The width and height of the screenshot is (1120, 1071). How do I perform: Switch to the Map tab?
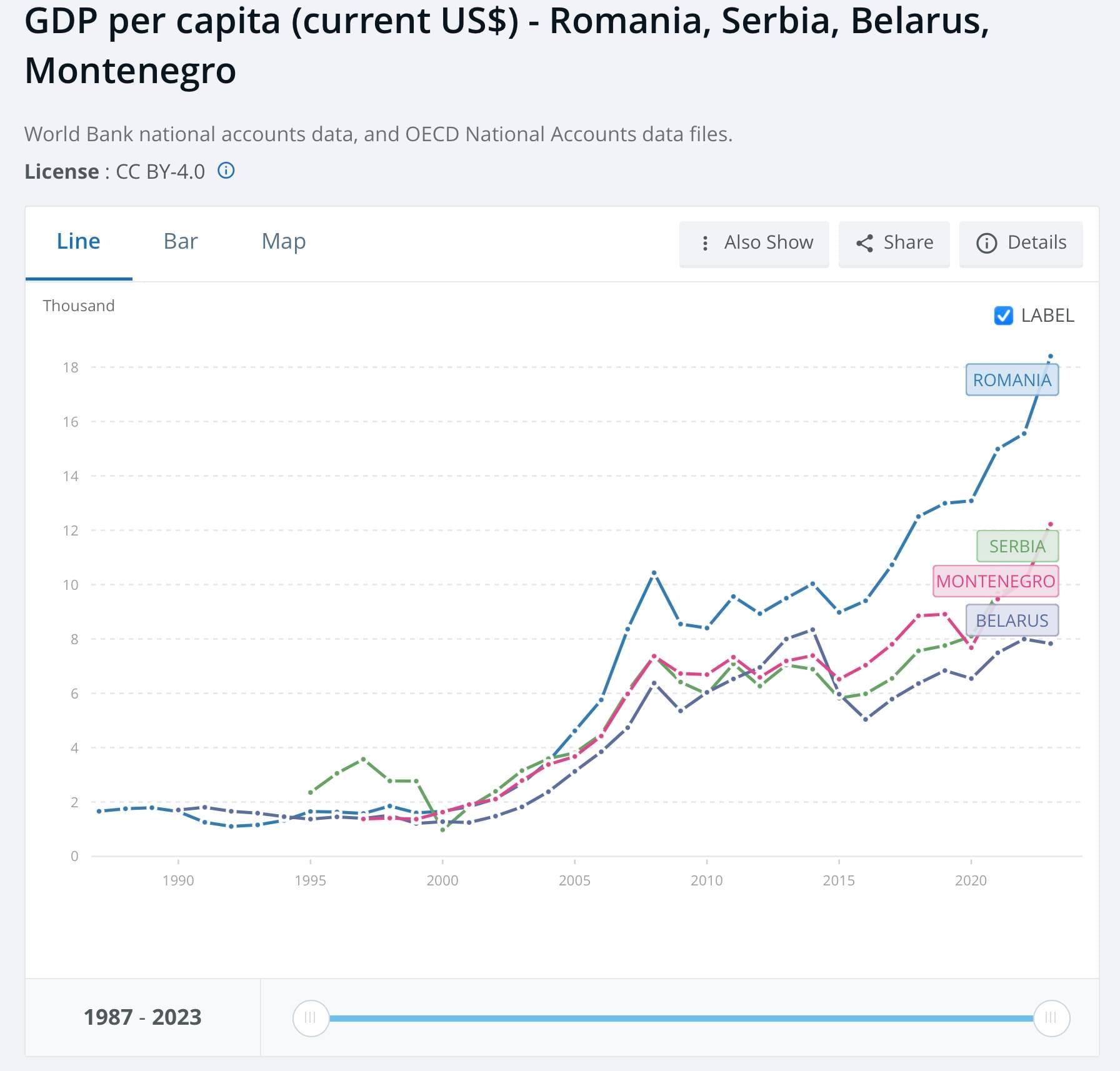point(283,241)
